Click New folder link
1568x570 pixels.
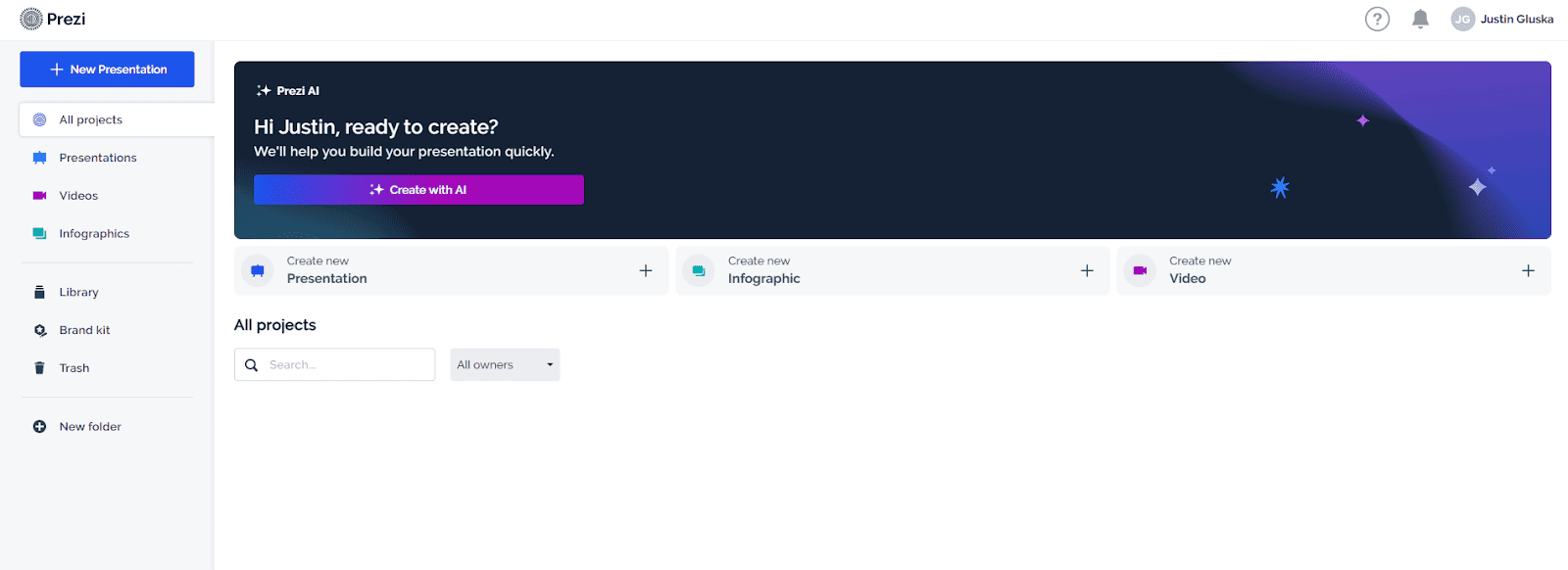(90, 427)
